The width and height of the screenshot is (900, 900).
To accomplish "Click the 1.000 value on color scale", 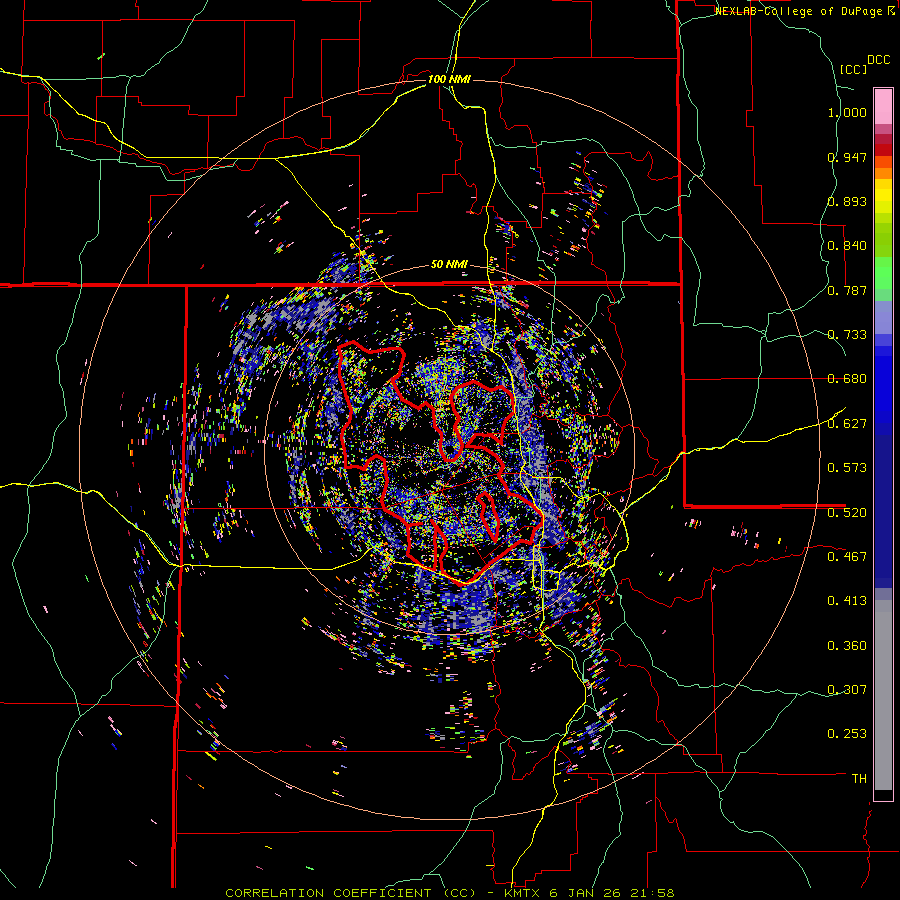I will click(x=847, y=112).
